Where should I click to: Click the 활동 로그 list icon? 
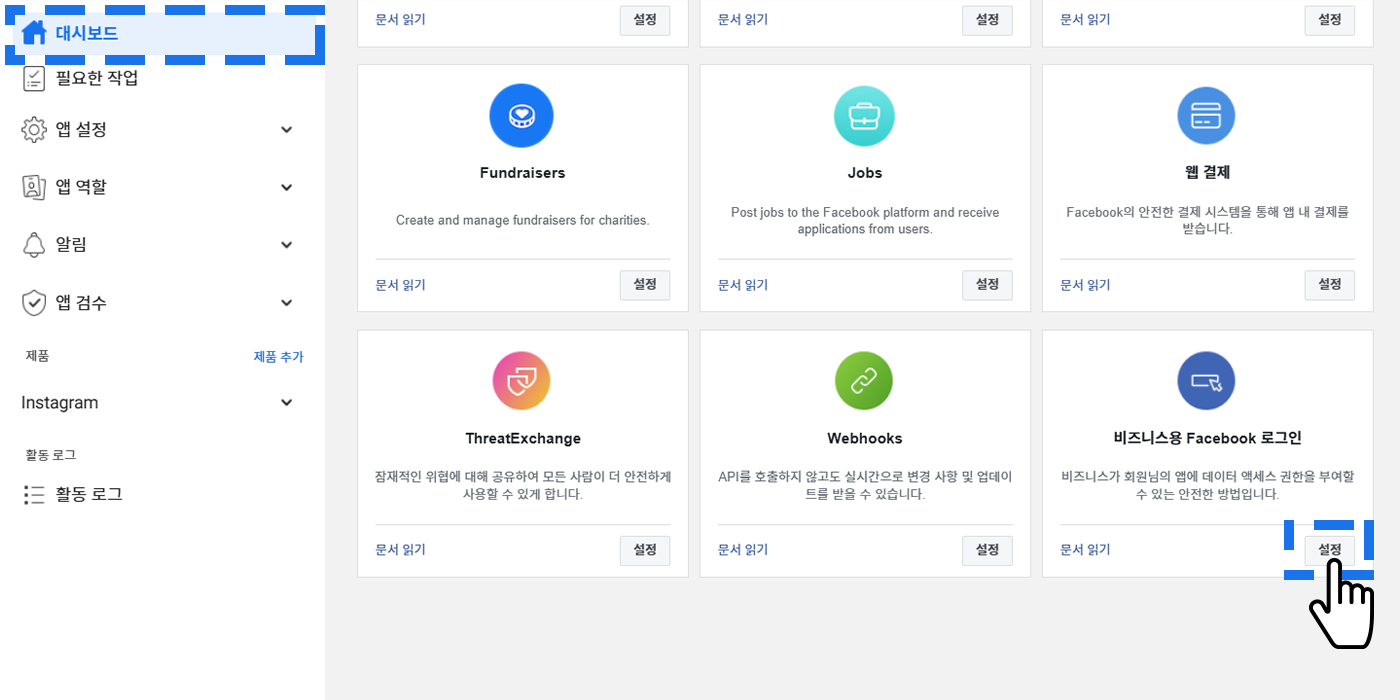[34, 495]
